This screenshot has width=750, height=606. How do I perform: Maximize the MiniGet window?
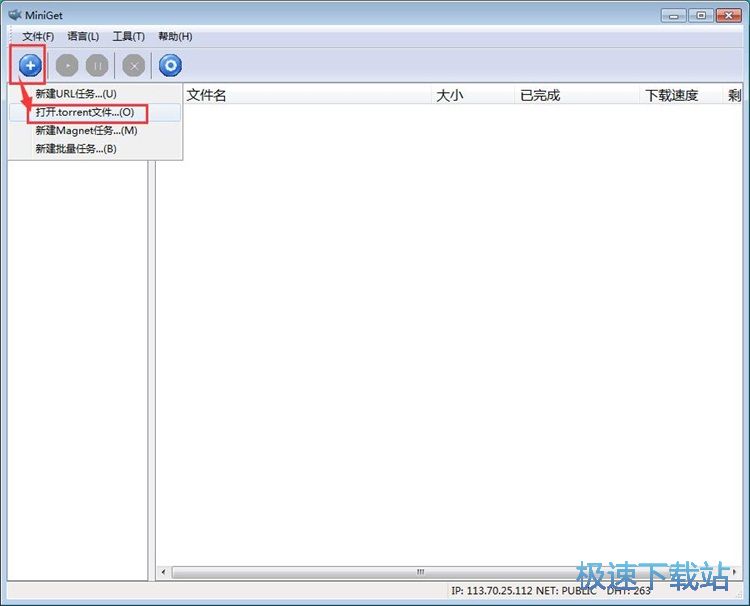coord(701,16)
